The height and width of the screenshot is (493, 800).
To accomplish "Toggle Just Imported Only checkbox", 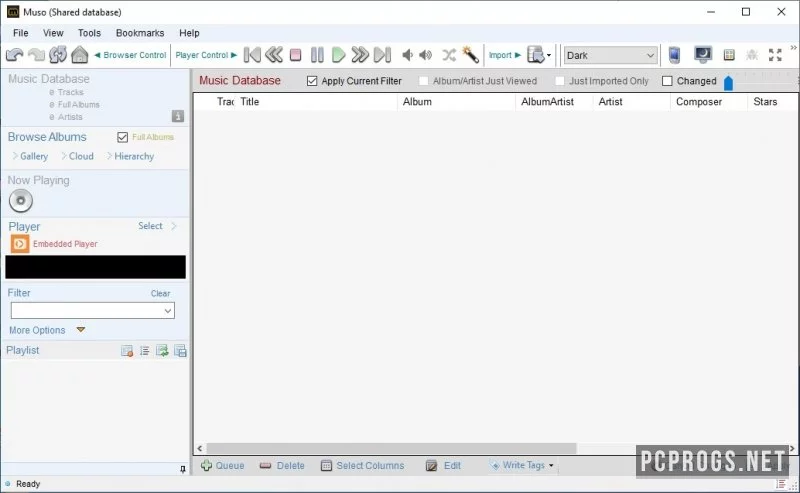I will coord(560,81).
